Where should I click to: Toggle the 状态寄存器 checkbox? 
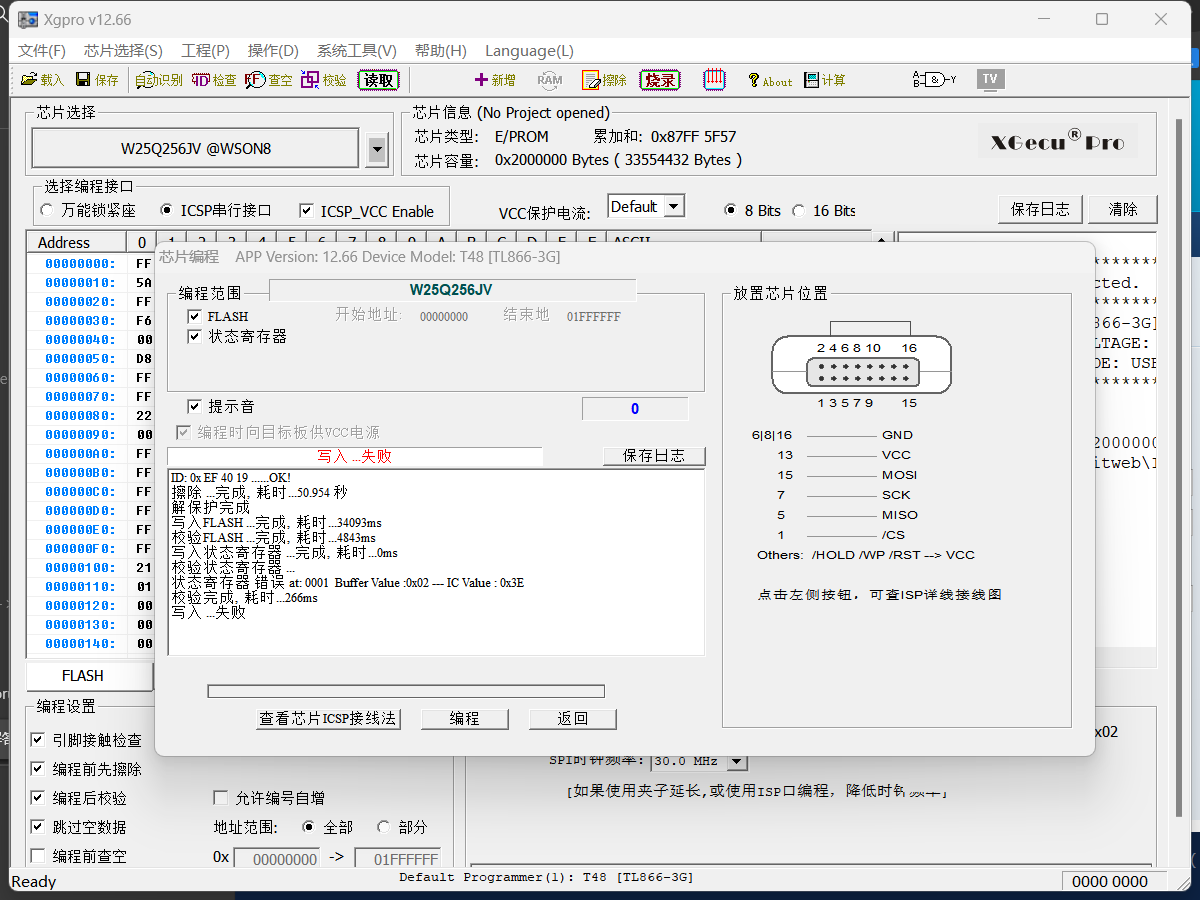point(195,337)
